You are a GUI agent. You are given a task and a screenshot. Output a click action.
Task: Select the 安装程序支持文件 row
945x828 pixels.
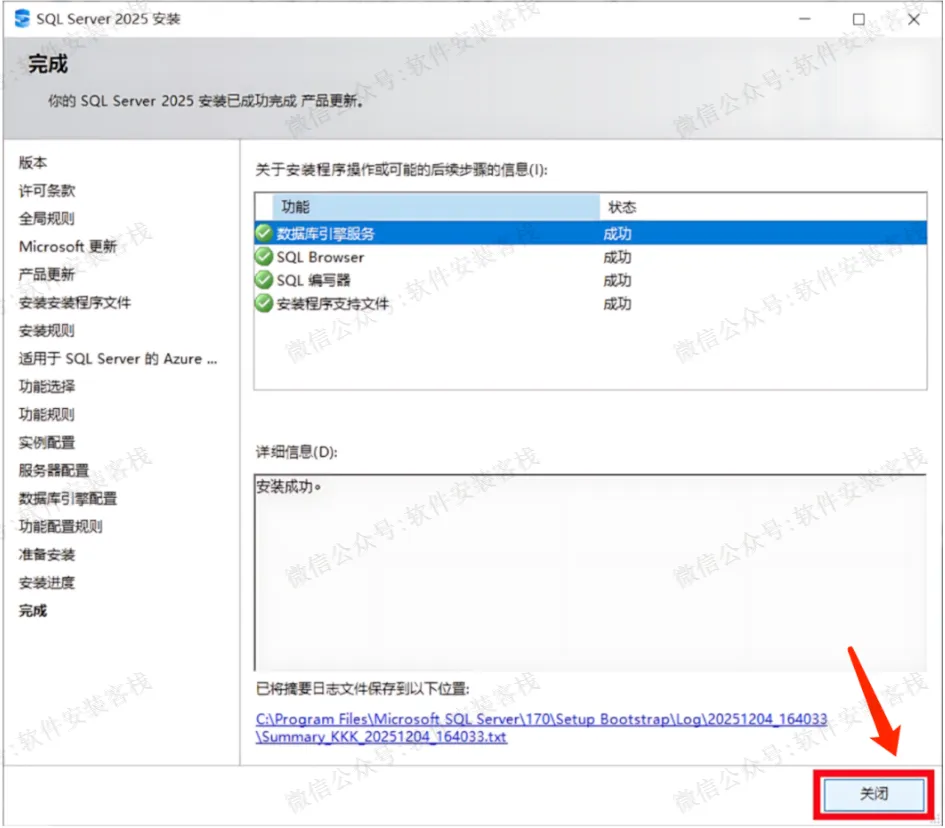tap(591, 303)
